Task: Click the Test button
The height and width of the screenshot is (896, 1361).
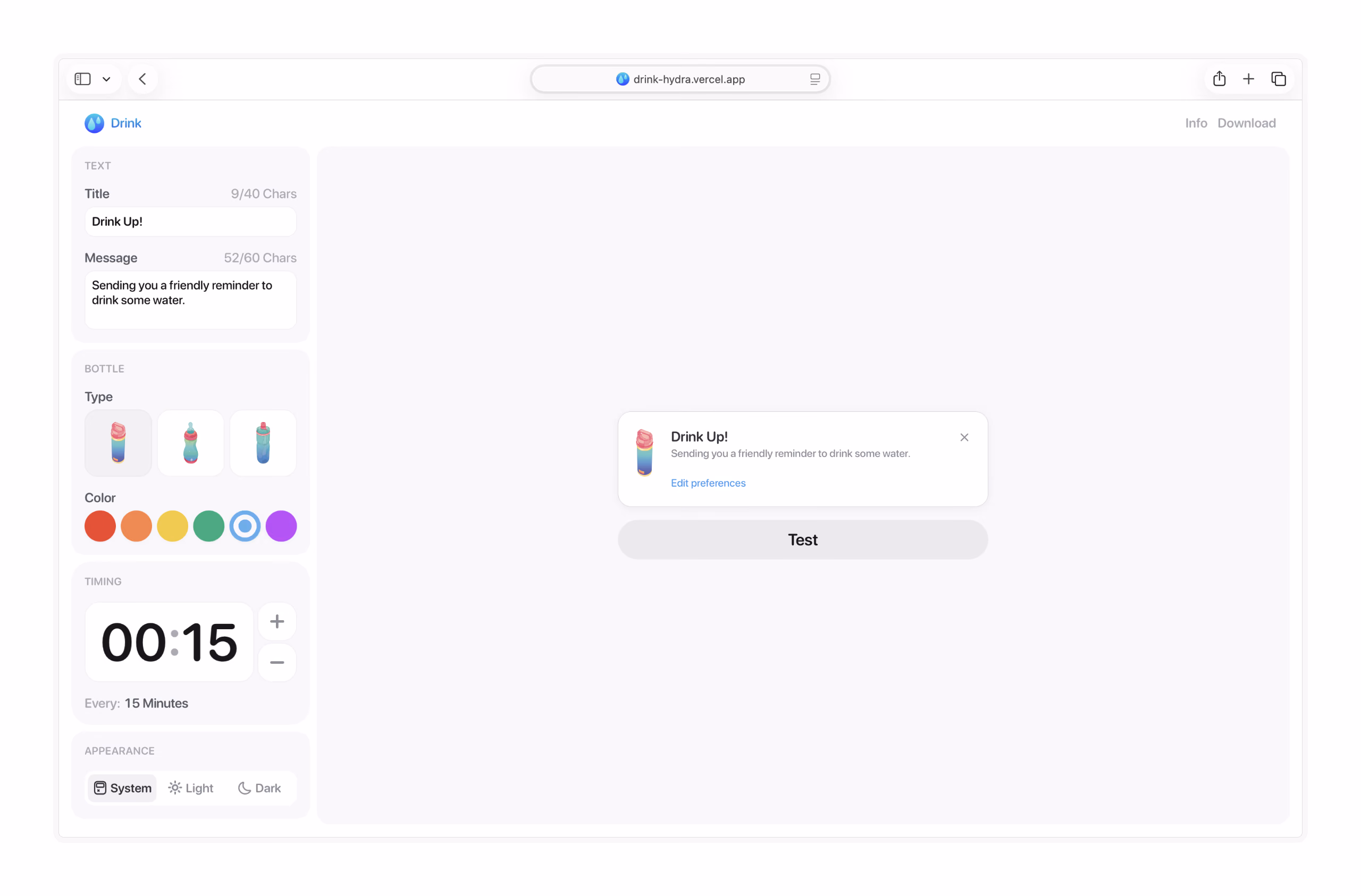Action: click(x=802, y=539)
